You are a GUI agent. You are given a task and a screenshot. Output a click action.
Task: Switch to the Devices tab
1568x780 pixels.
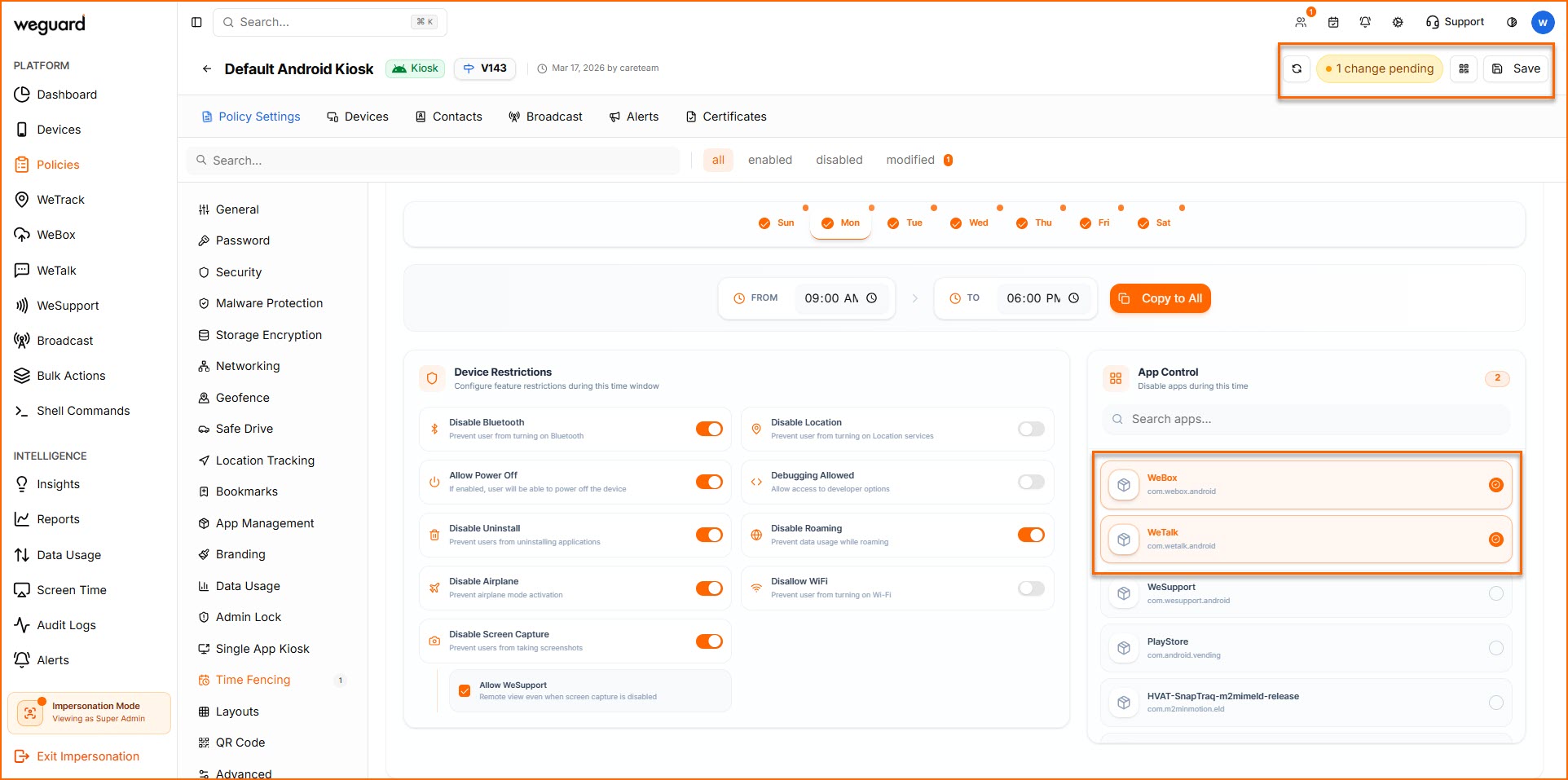click(x=358, y=117)
